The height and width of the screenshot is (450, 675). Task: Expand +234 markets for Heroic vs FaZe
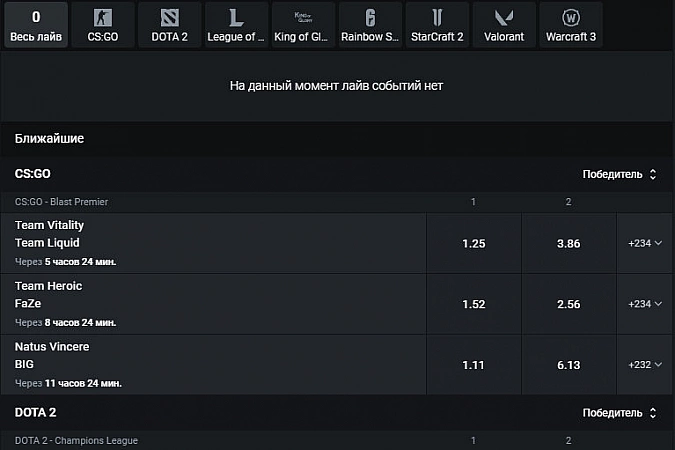(645, 304)
